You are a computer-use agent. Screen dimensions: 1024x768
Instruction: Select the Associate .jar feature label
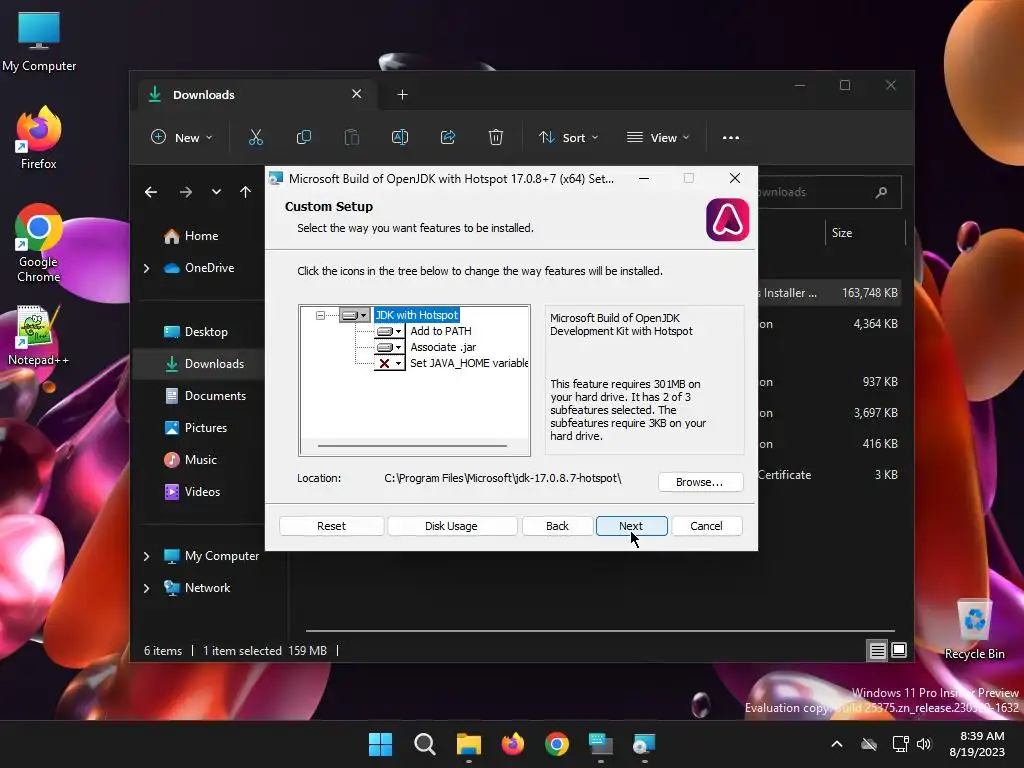coord(443,347)
